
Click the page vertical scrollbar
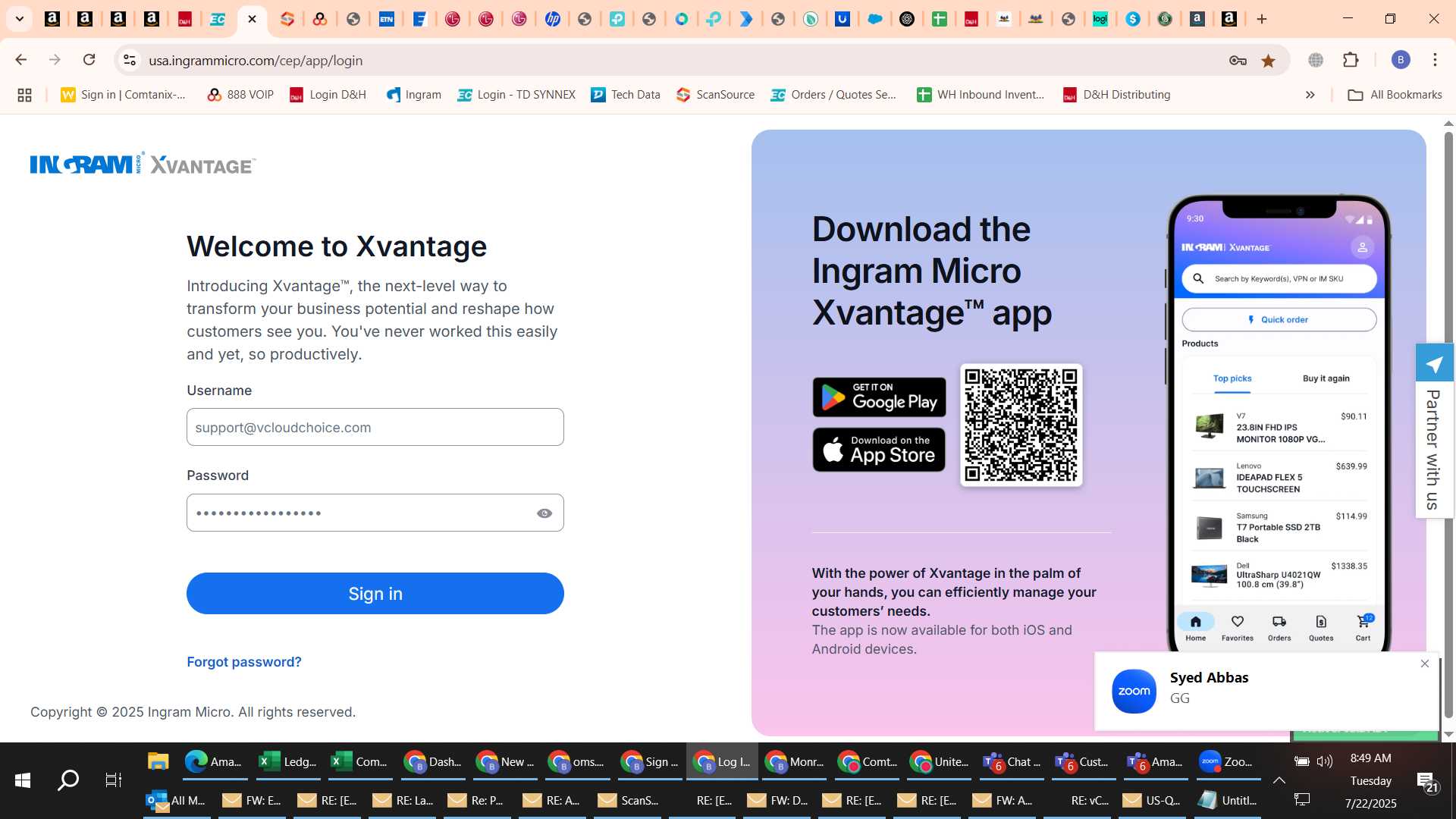[1448, 425]
